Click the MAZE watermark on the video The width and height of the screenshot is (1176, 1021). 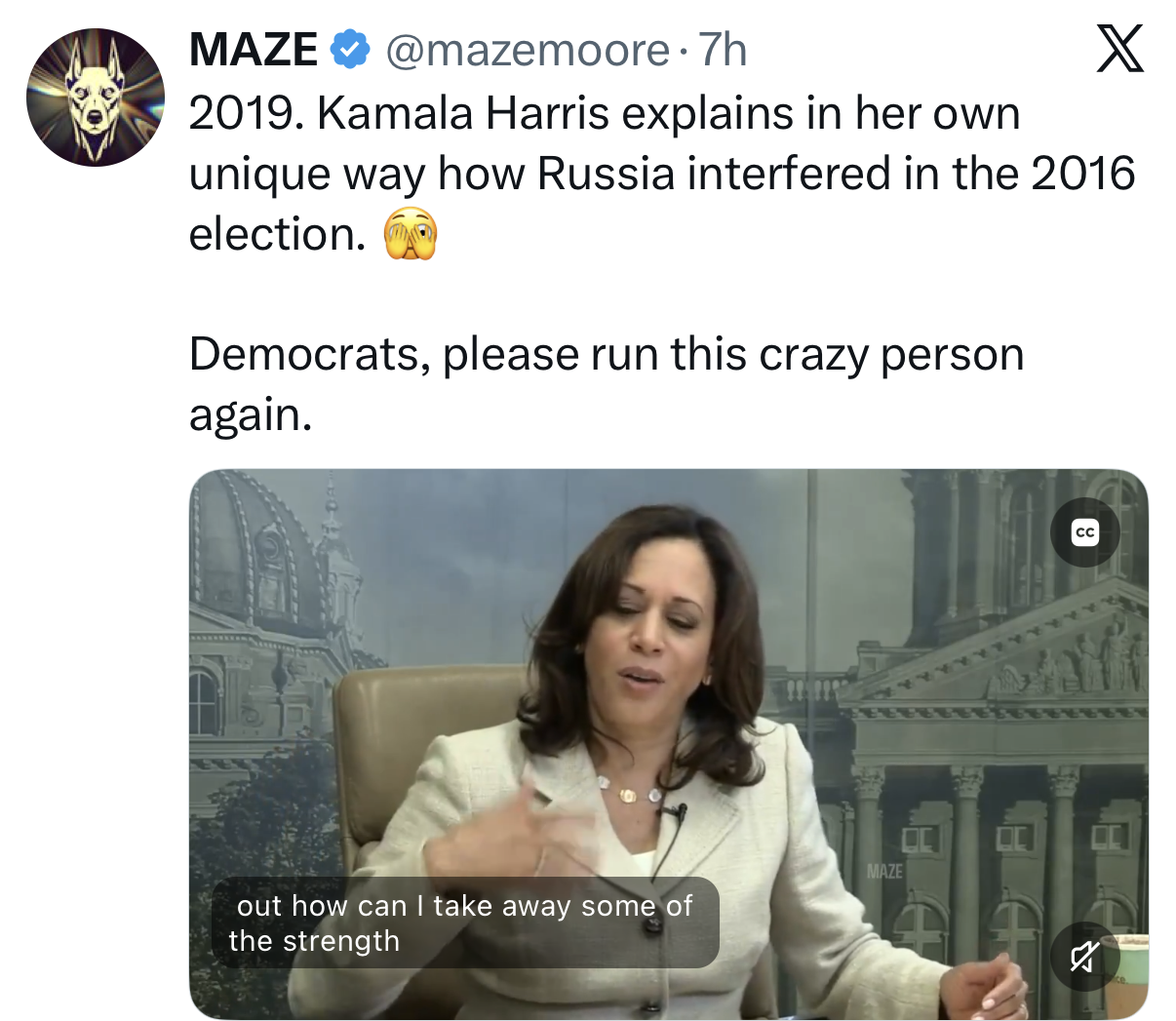tap(884, 871)
